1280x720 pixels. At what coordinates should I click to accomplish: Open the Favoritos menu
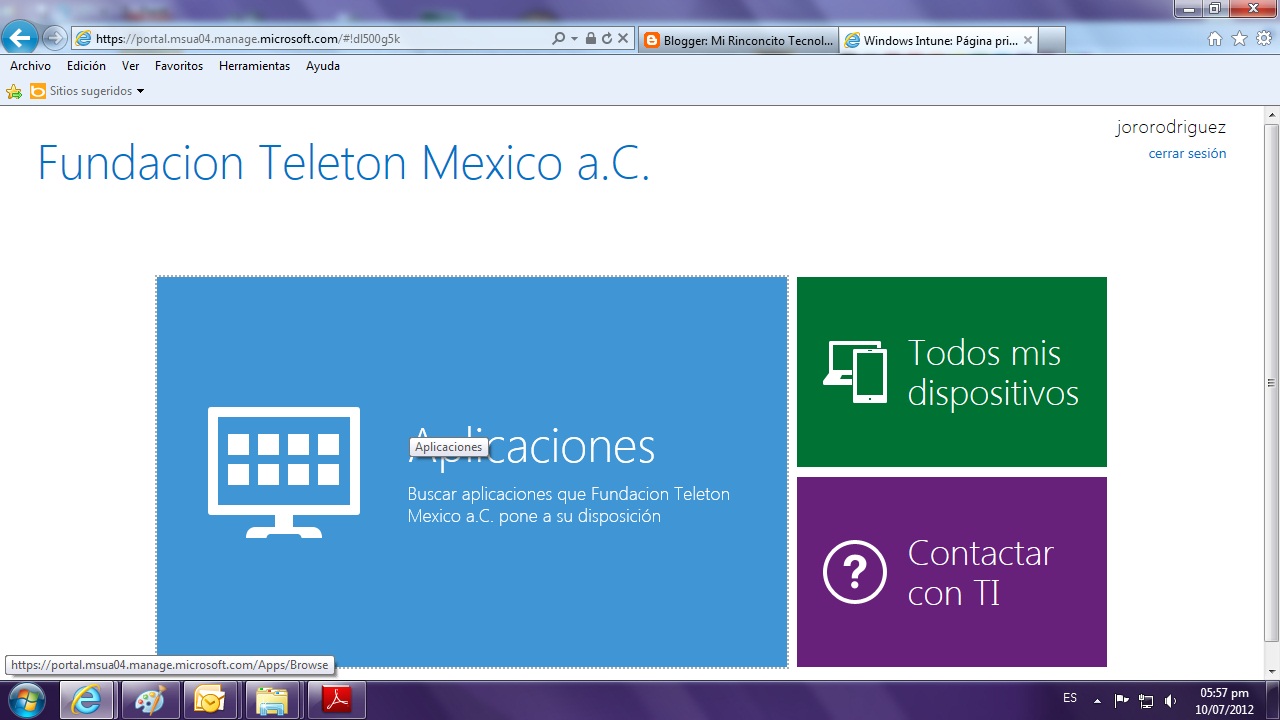(x=179, y=66)
